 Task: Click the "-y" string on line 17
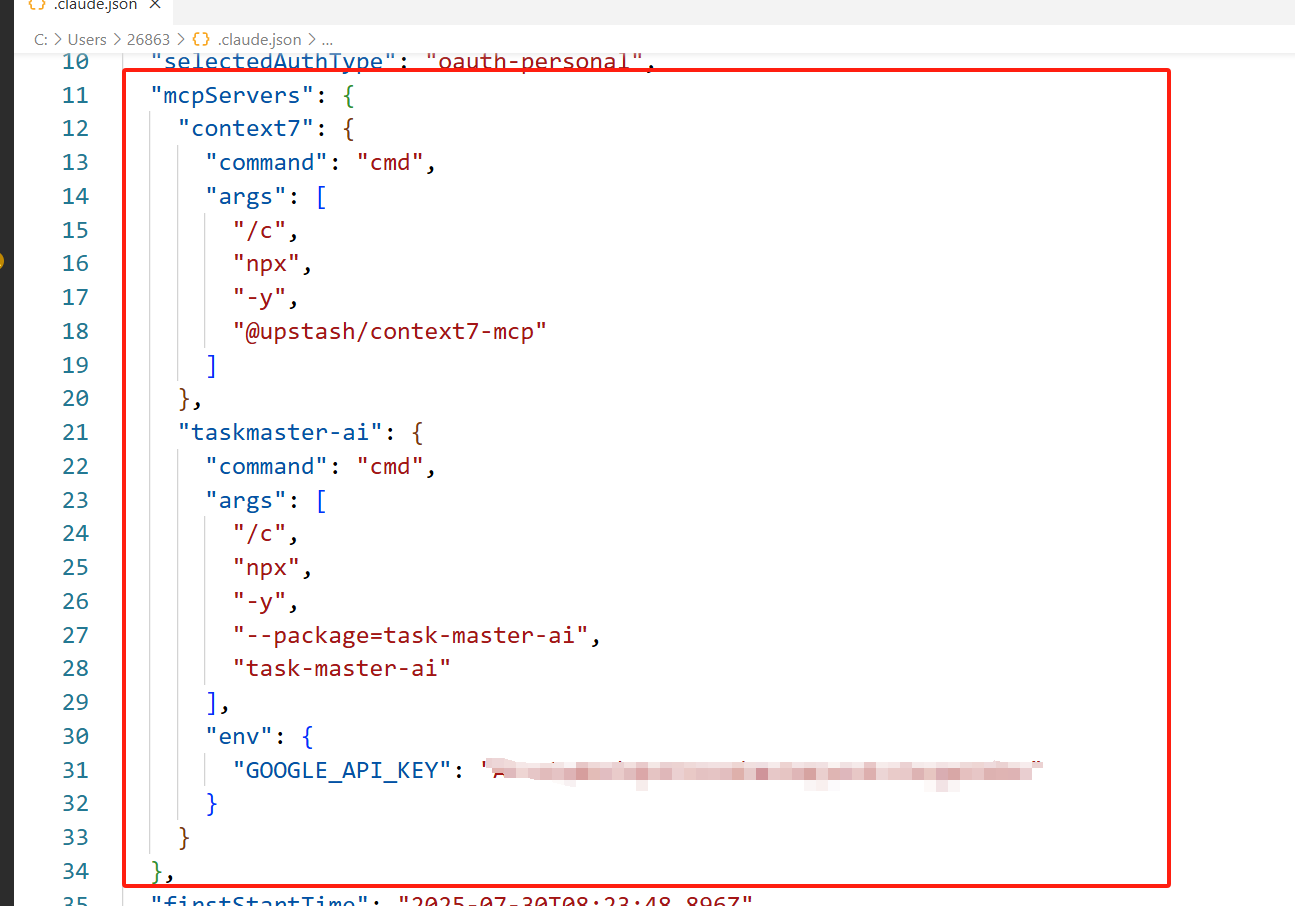260,297
